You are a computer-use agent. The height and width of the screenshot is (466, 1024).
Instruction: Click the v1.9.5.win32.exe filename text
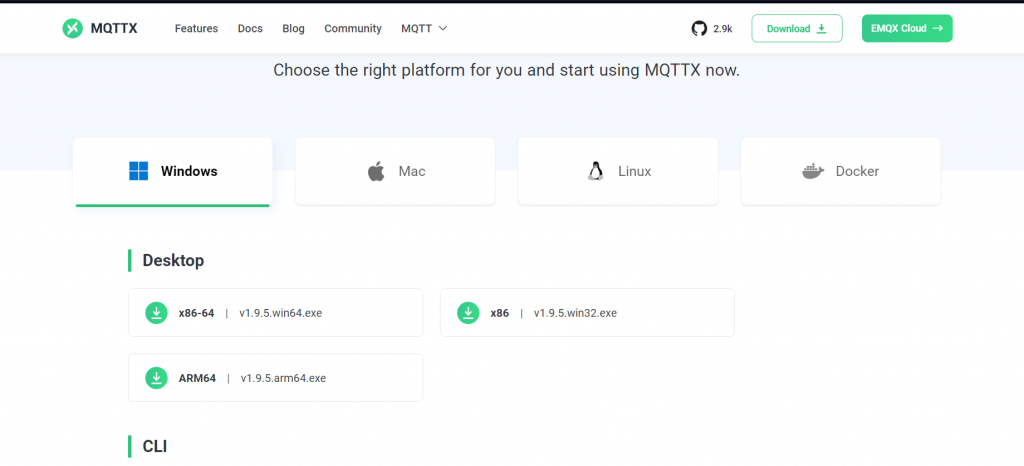[575, 313]
